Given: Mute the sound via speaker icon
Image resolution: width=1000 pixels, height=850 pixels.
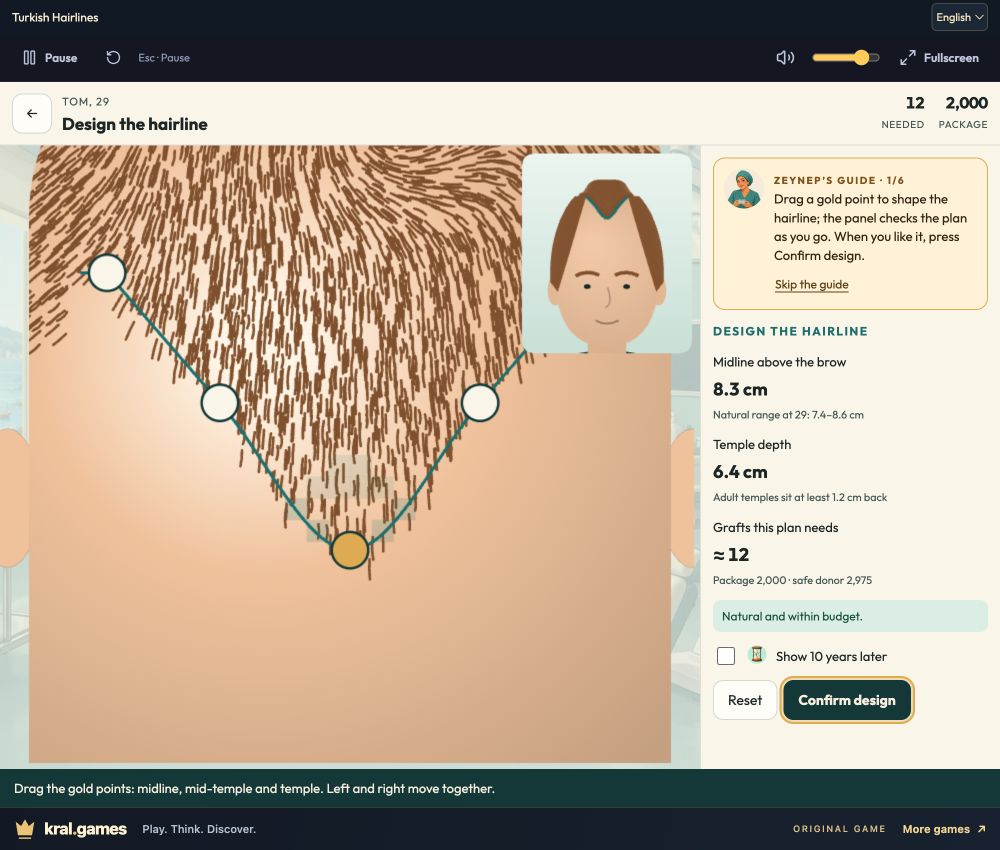Looking at the screenshot, I should point(785,58).
